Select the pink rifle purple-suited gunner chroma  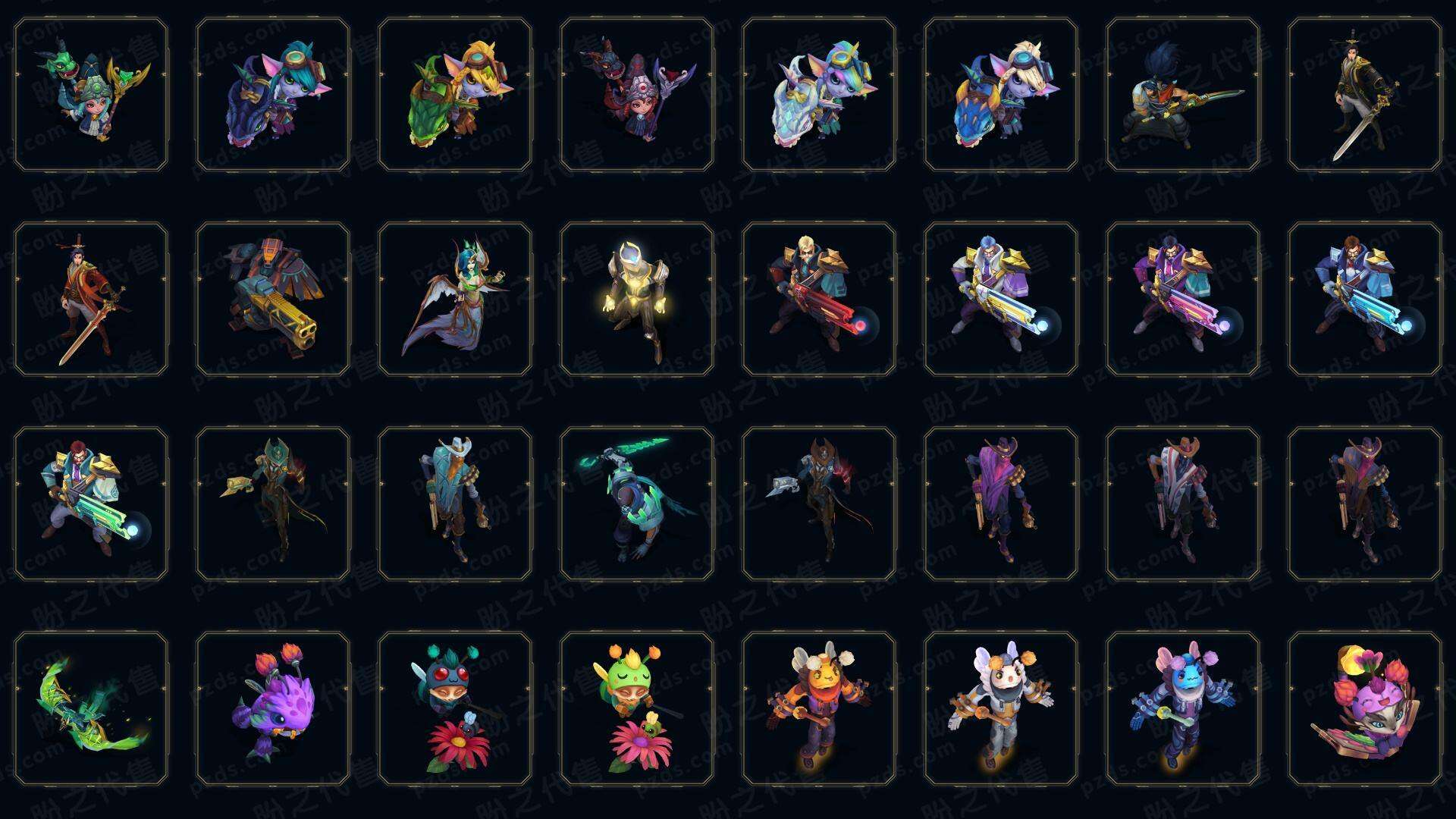(x=1183, y=300)
